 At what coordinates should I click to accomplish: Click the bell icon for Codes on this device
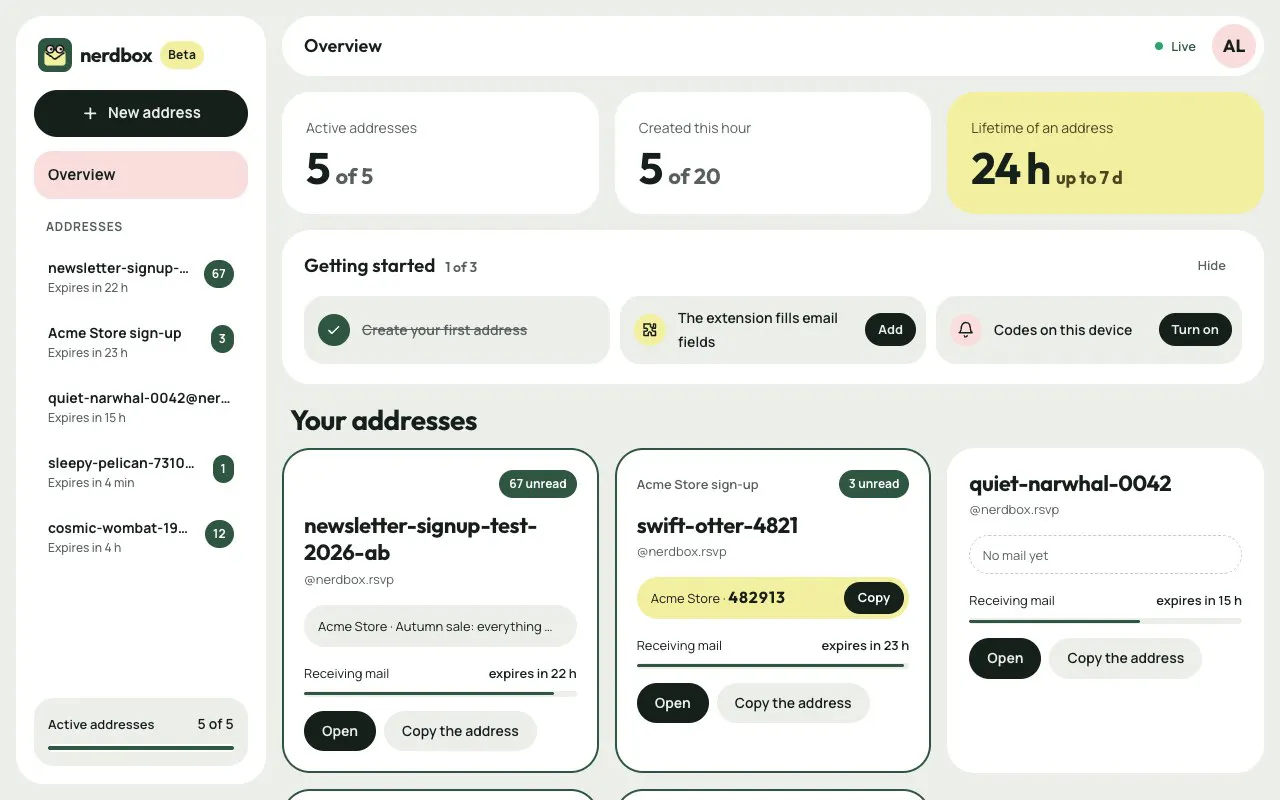coord(966,330)
